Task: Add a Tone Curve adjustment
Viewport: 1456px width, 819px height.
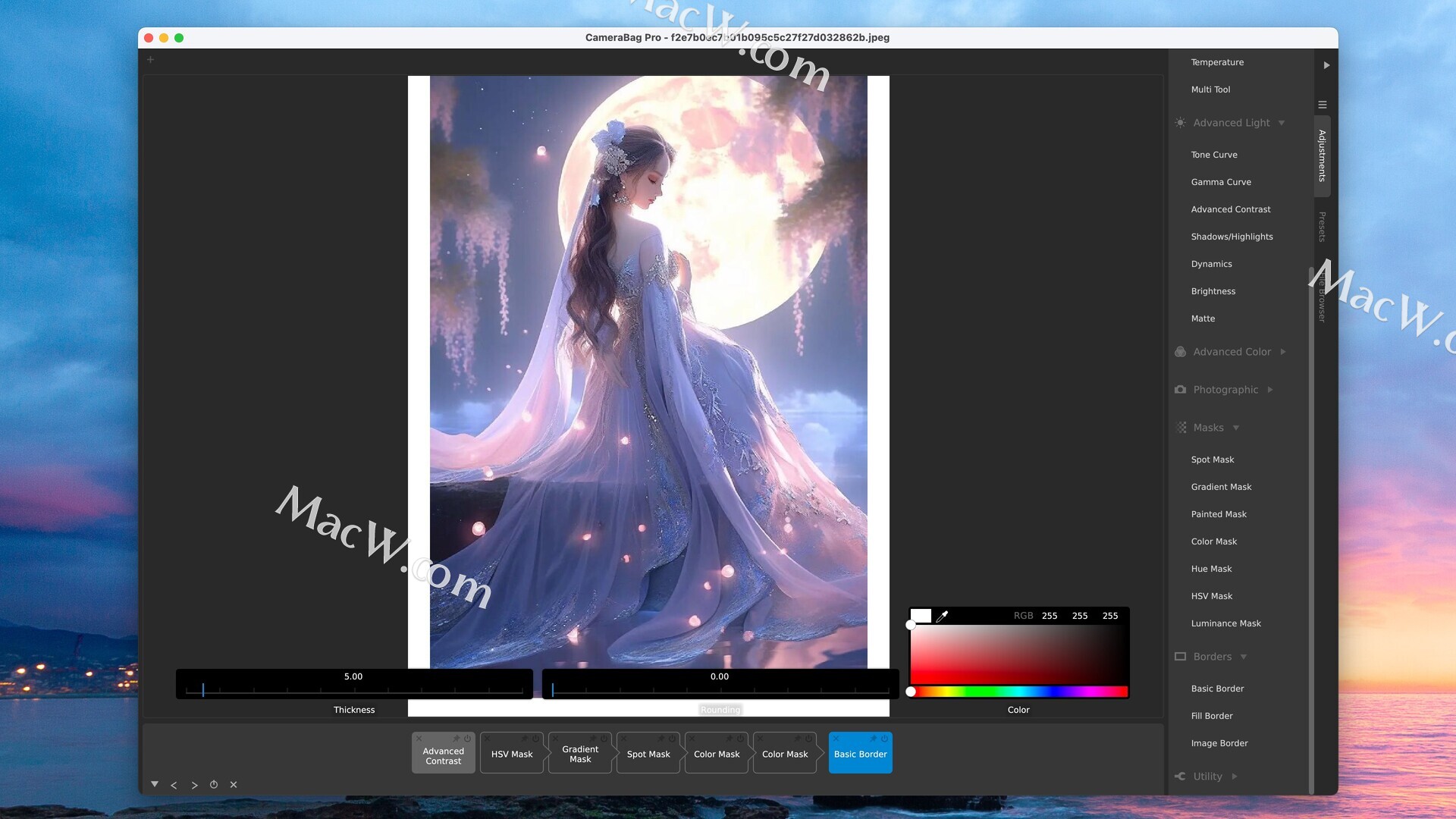Action: (1214, 155)
